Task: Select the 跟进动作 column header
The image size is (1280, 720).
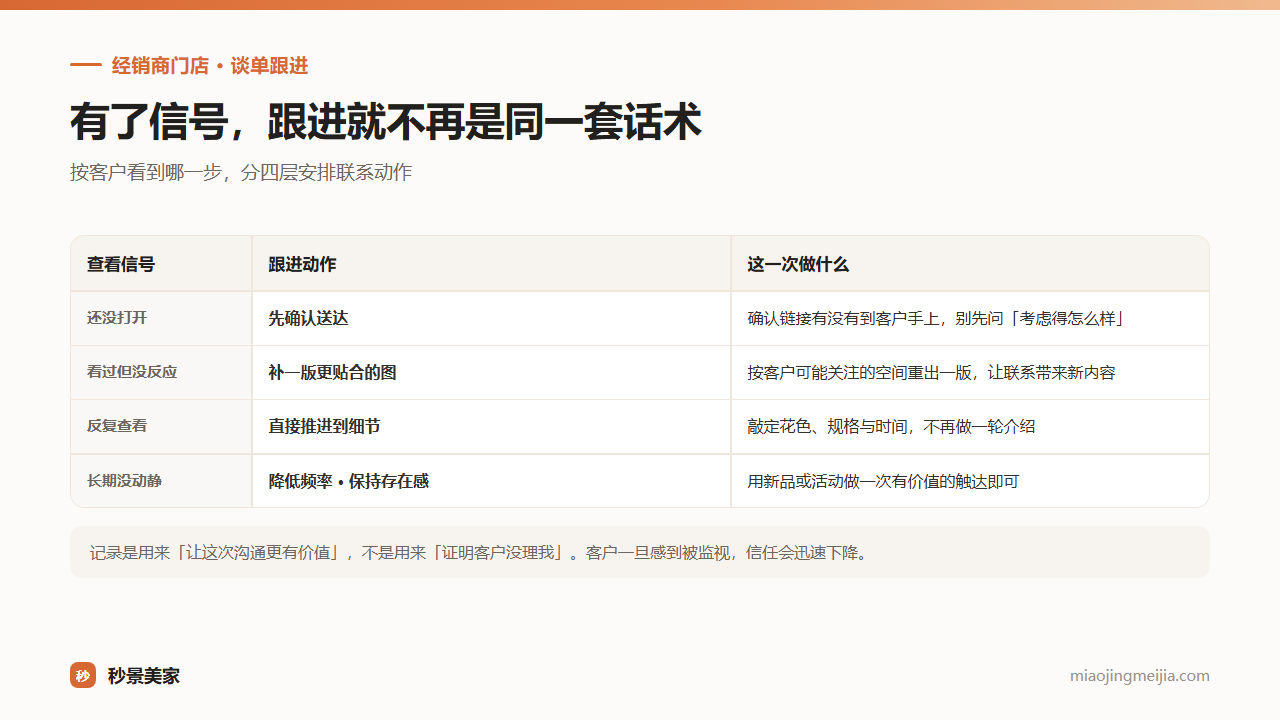Action: [x=491, y=264]
